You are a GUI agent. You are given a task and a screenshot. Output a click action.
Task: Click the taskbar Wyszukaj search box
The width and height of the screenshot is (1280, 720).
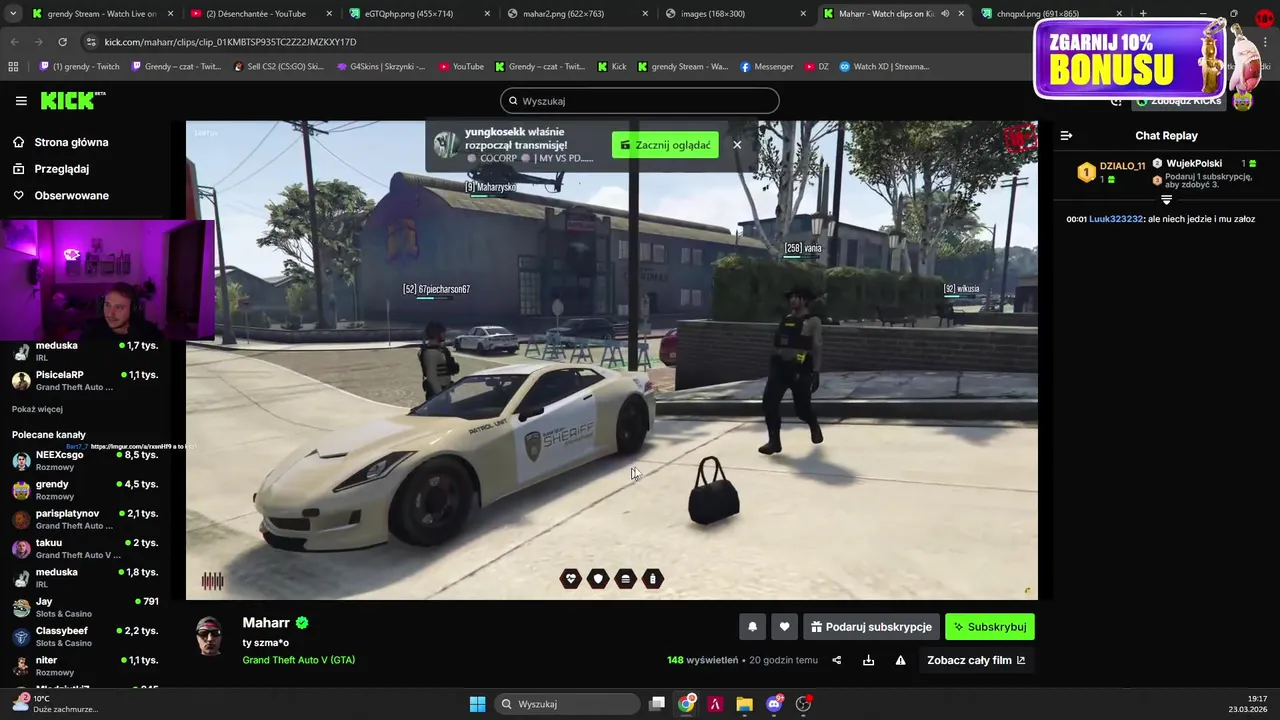(568, 704)
